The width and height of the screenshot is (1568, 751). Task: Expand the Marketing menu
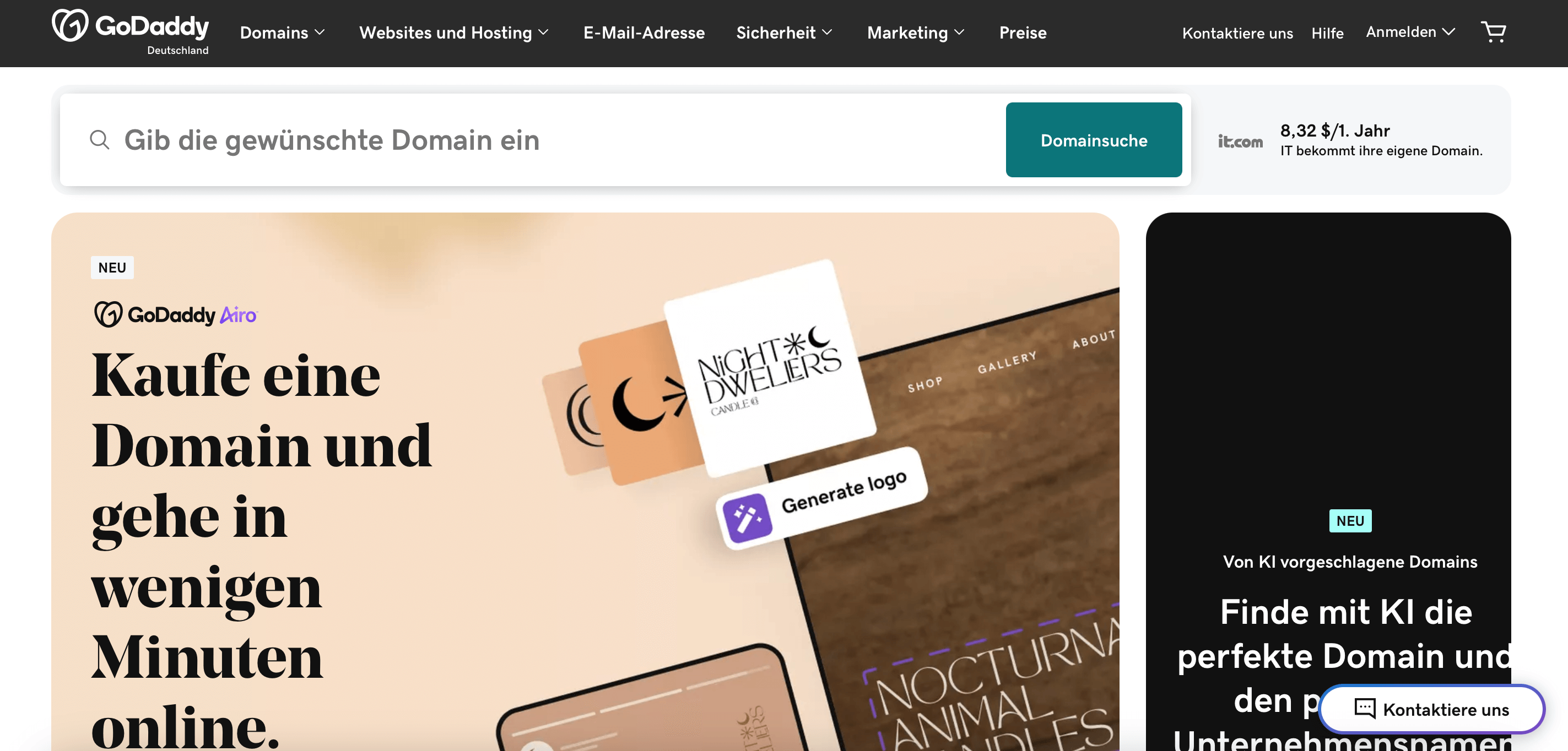pos(916,32)
